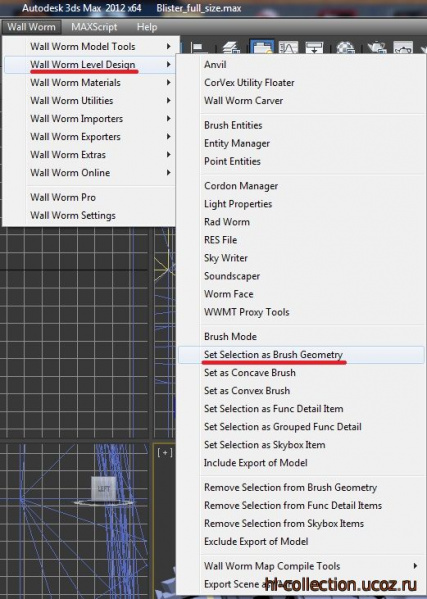Expand Wall Worm Materials submenu arrow
Image resolution: width=427 pixels, height=599 pixels.
(x=168, y=83)
